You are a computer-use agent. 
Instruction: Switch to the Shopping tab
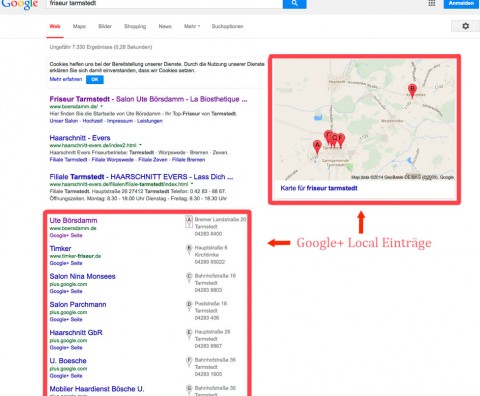coord(135,26)
